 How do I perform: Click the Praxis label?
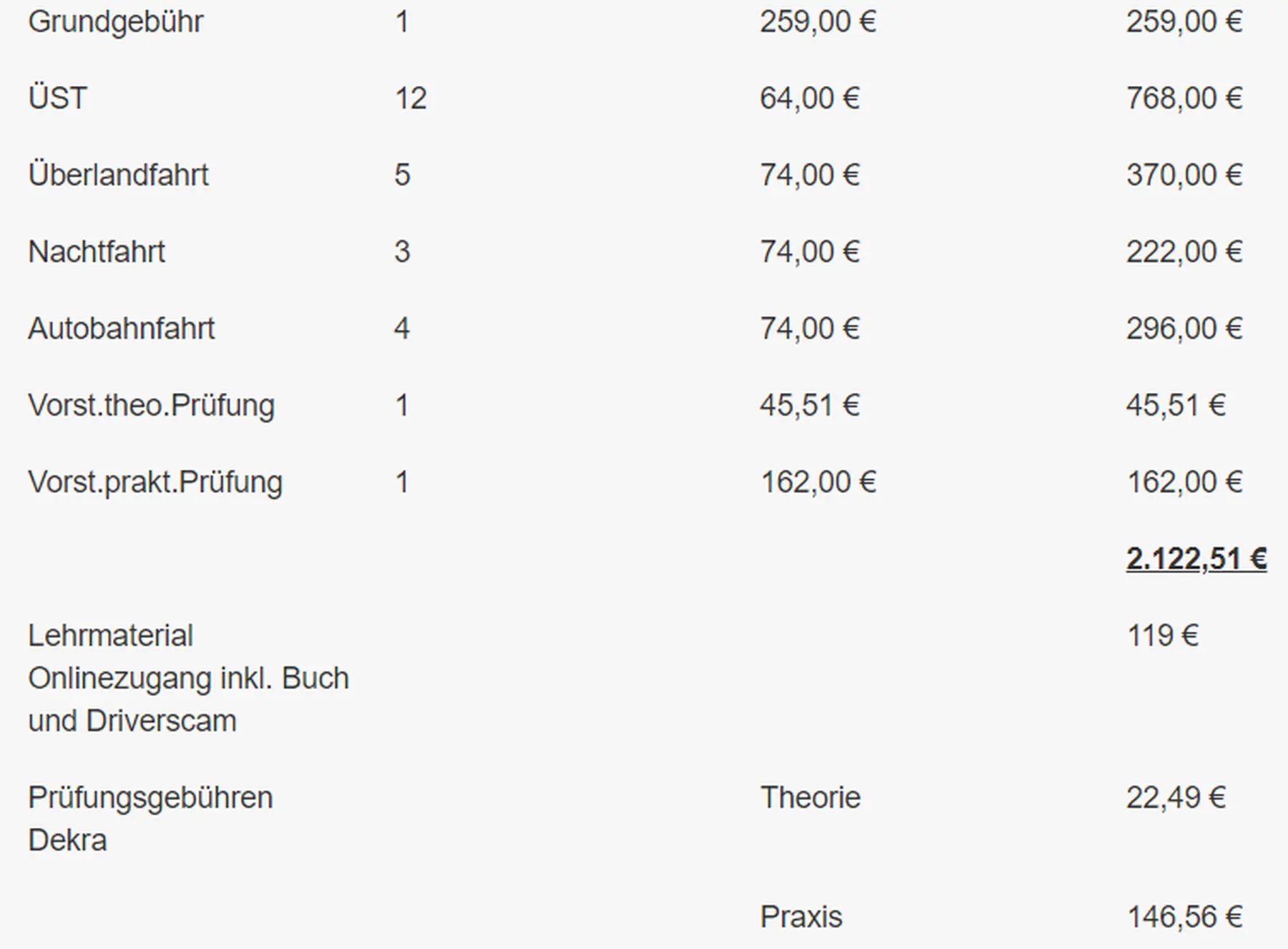click(x=801, y=917)
